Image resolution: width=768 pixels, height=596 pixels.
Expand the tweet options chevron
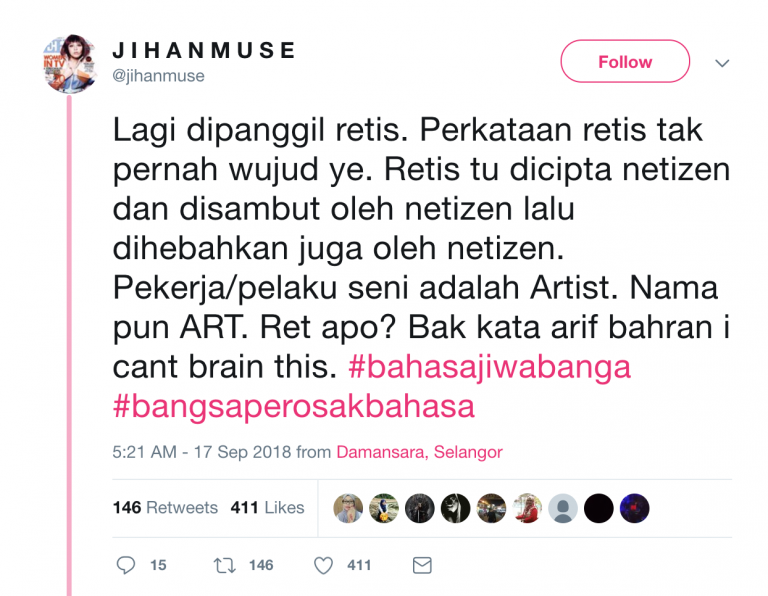click(722, 63)
